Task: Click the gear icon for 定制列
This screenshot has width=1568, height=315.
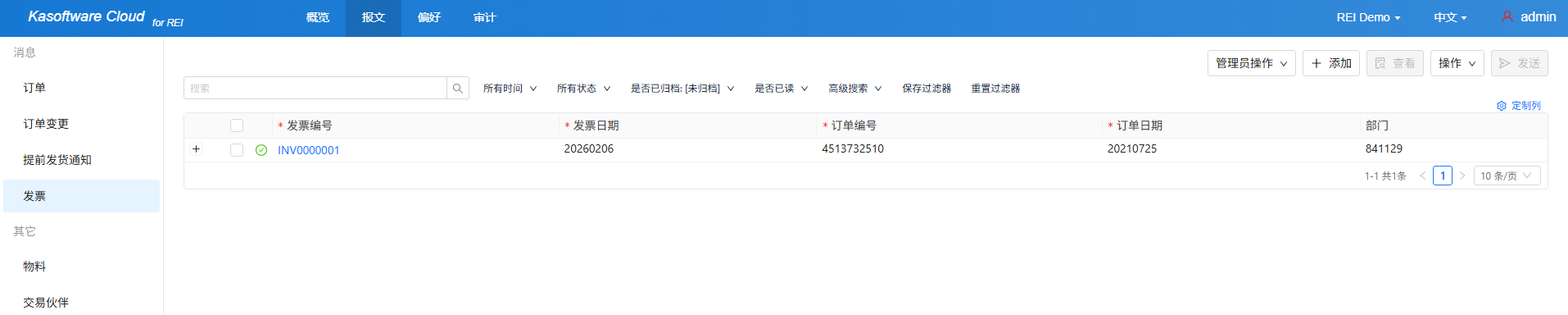Action: (1502, 106)
